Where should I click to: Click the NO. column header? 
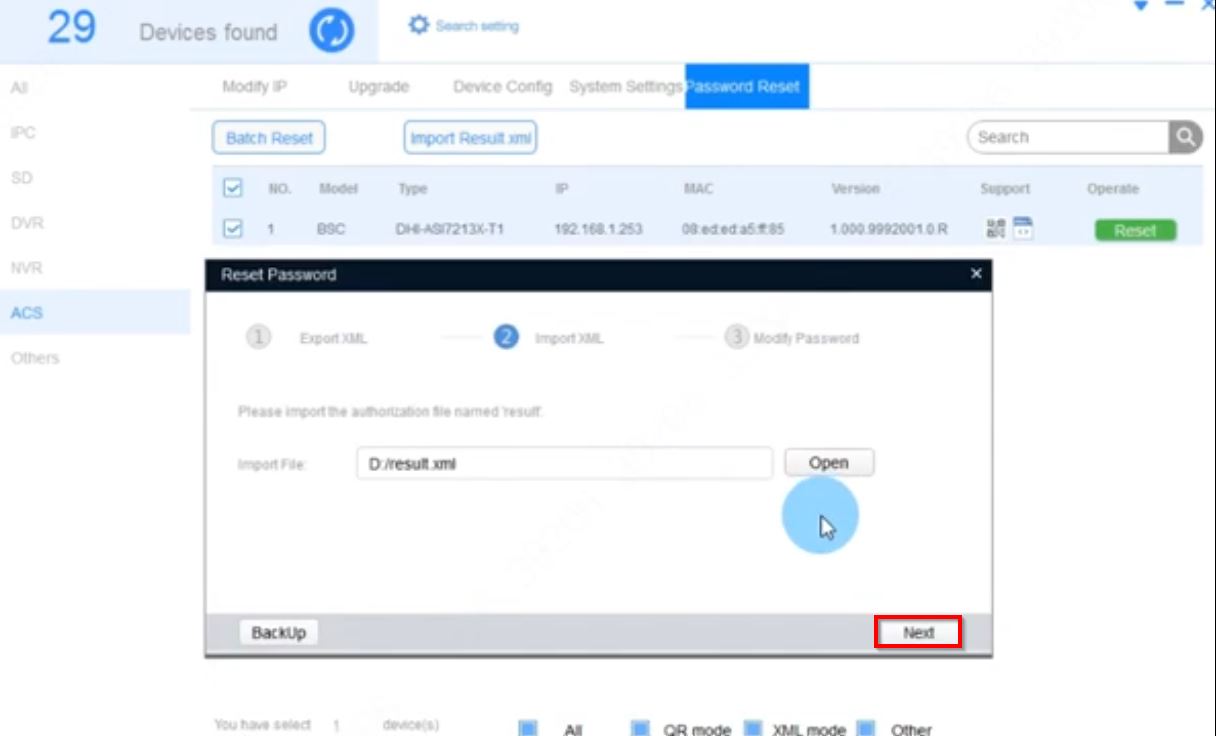(279, 188)
